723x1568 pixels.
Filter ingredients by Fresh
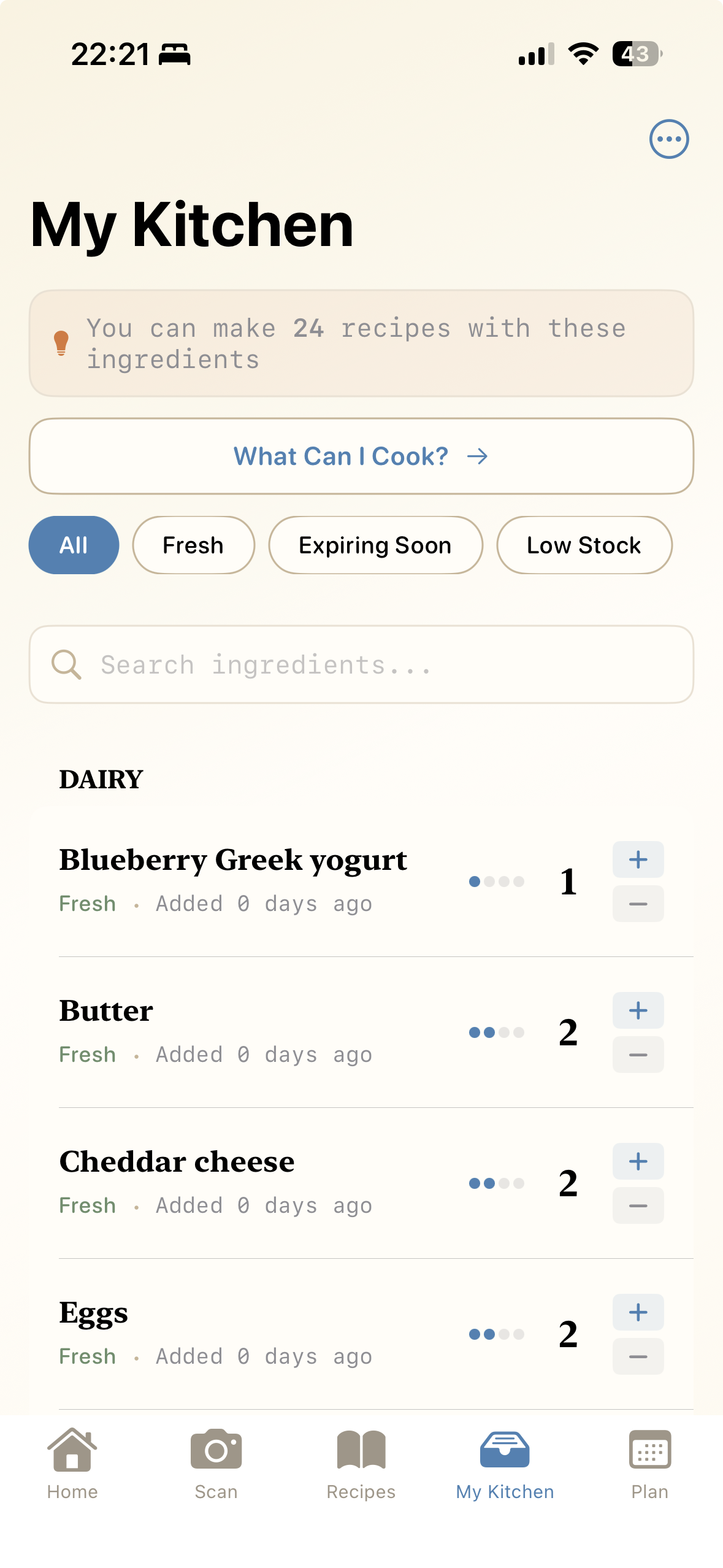pos(193,545)
